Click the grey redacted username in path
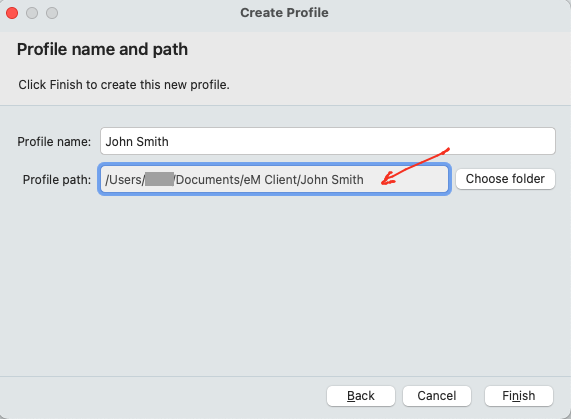Viewport: 571px width, 419px height. tap(160, 179)
